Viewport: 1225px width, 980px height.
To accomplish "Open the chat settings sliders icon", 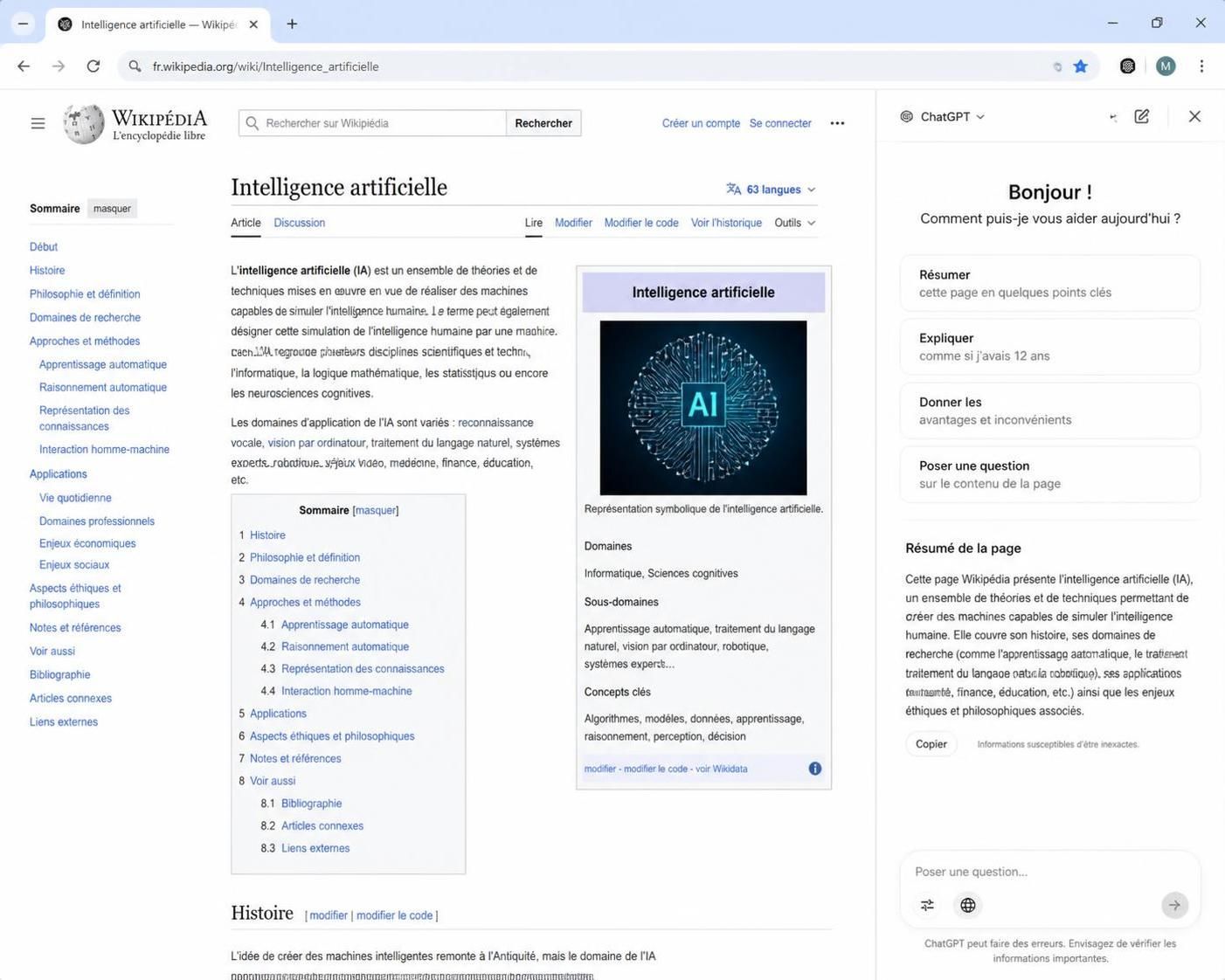I will pyautogui.click(x=927, y=905).
